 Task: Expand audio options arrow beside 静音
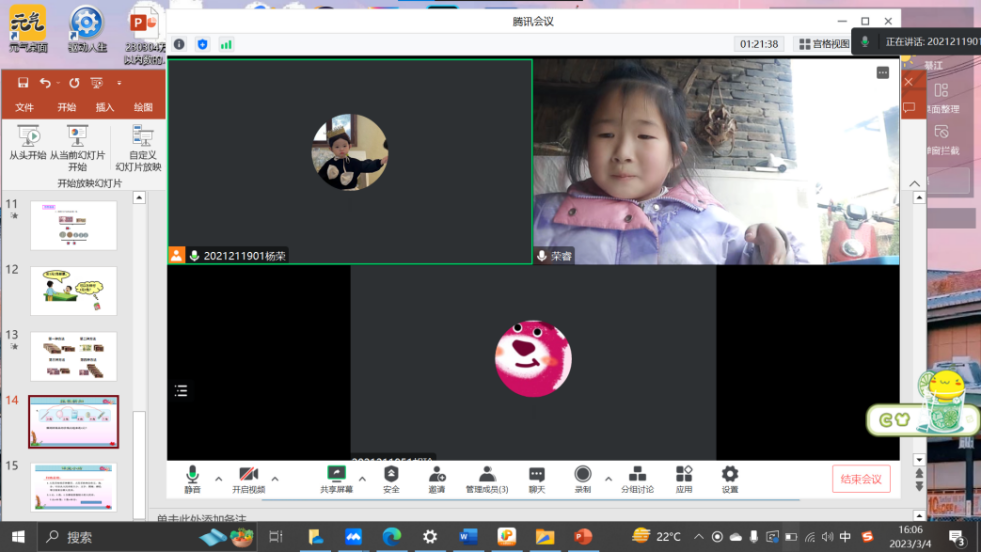pos(219,479)
